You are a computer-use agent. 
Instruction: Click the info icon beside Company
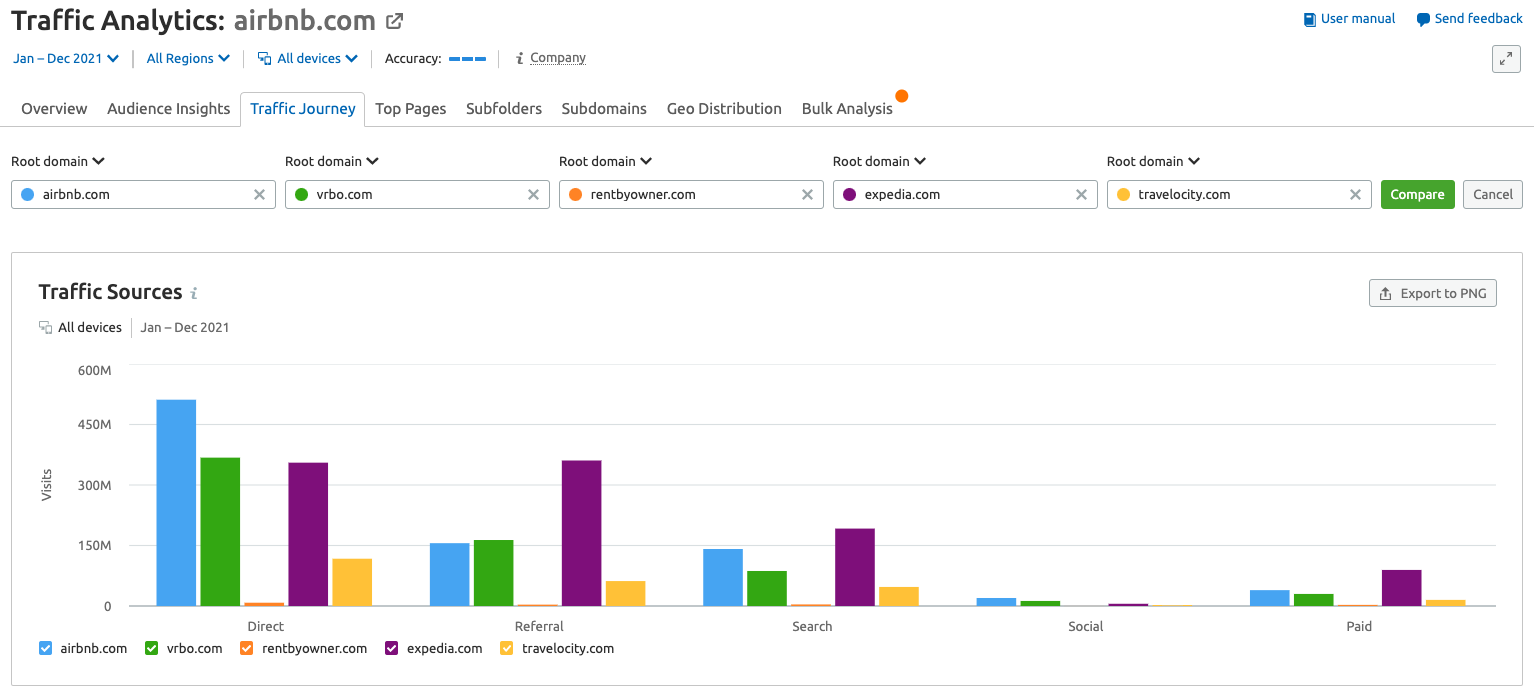coord(519,58)
